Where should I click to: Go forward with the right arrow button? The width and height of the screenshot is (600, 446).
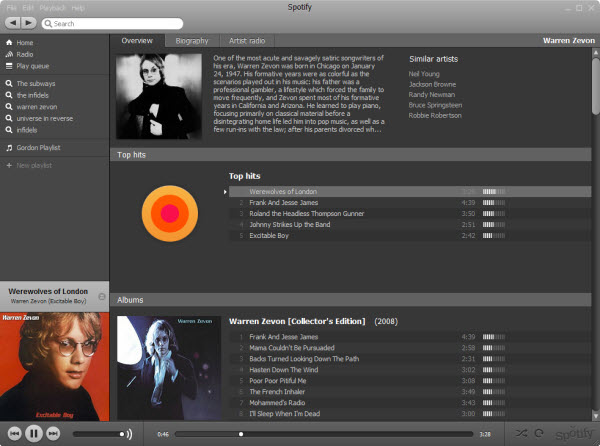tap(29, 23)
